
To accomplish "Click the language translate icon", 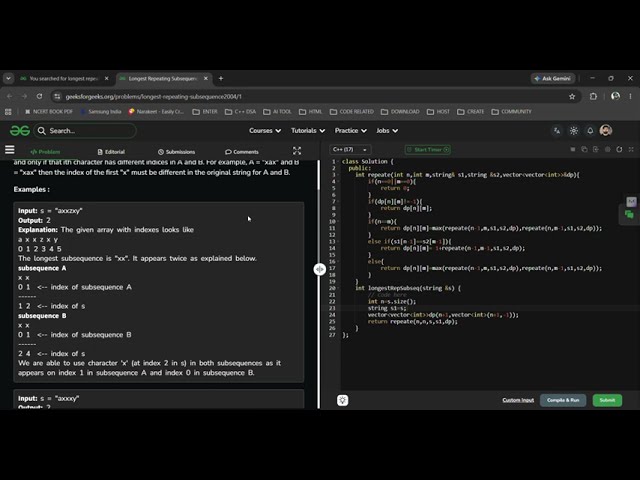I will click(x=557, y=131).
